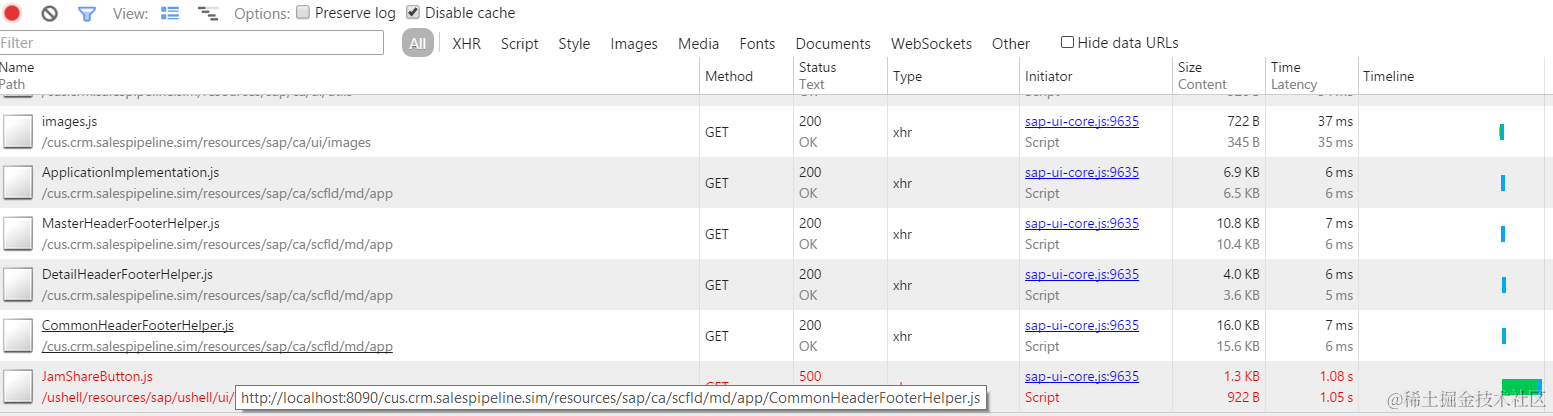Toggle the blue filter funnel icon
Viewport: 1553px width, 416px height.
pyautogui.click(x=87, y=14)
